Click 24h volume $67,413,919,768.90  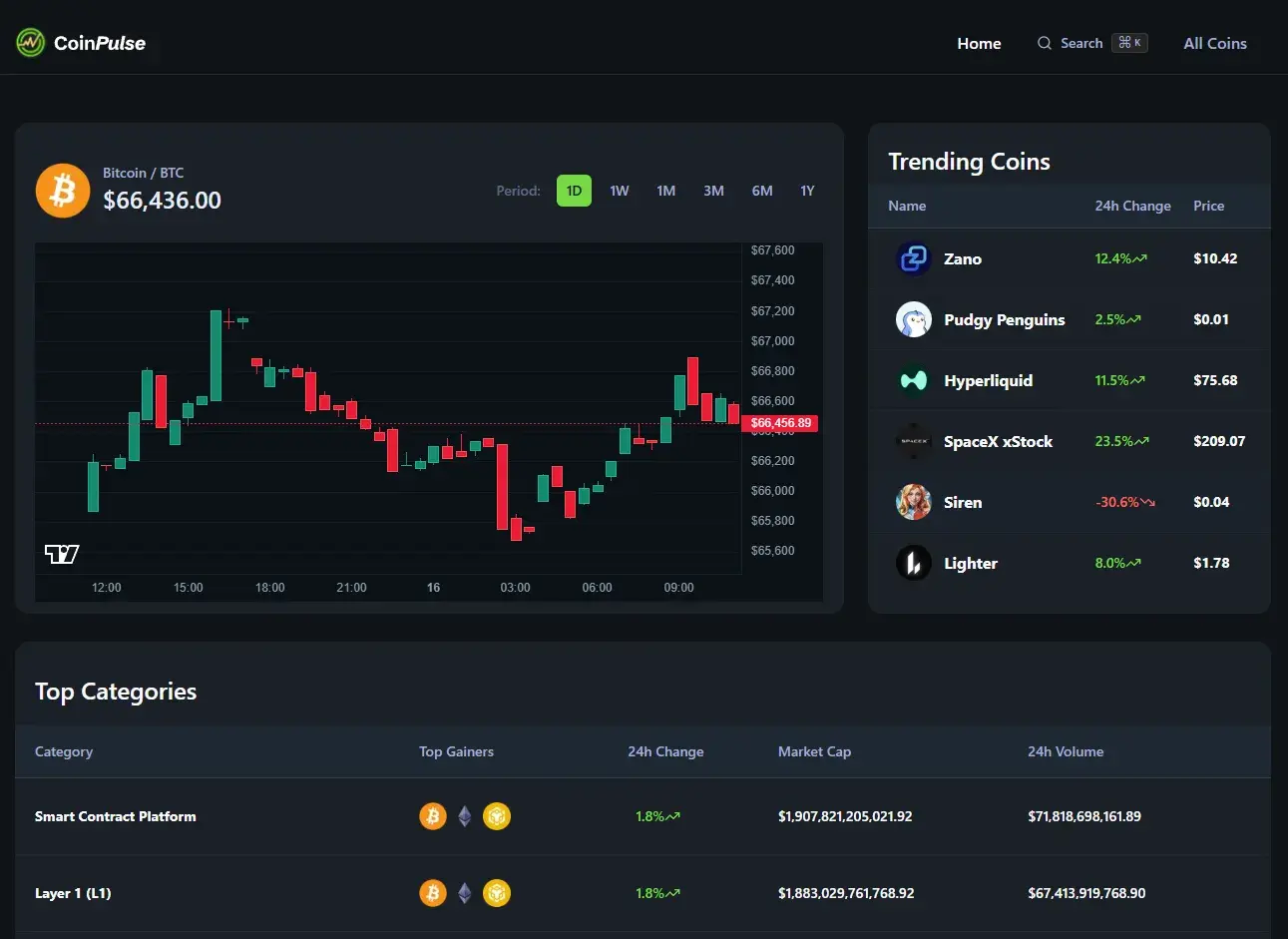(1086, 893)
